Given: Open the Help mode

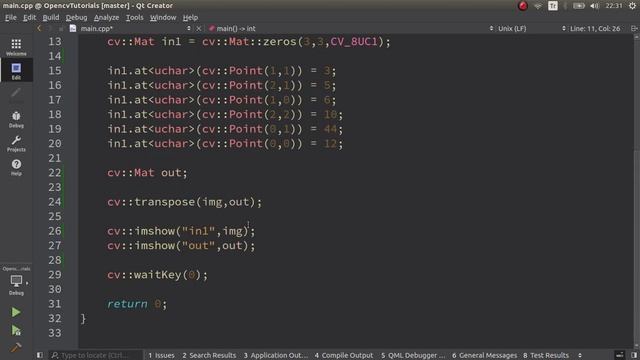Looking at the screenshot, I should [x=16, y=167].
